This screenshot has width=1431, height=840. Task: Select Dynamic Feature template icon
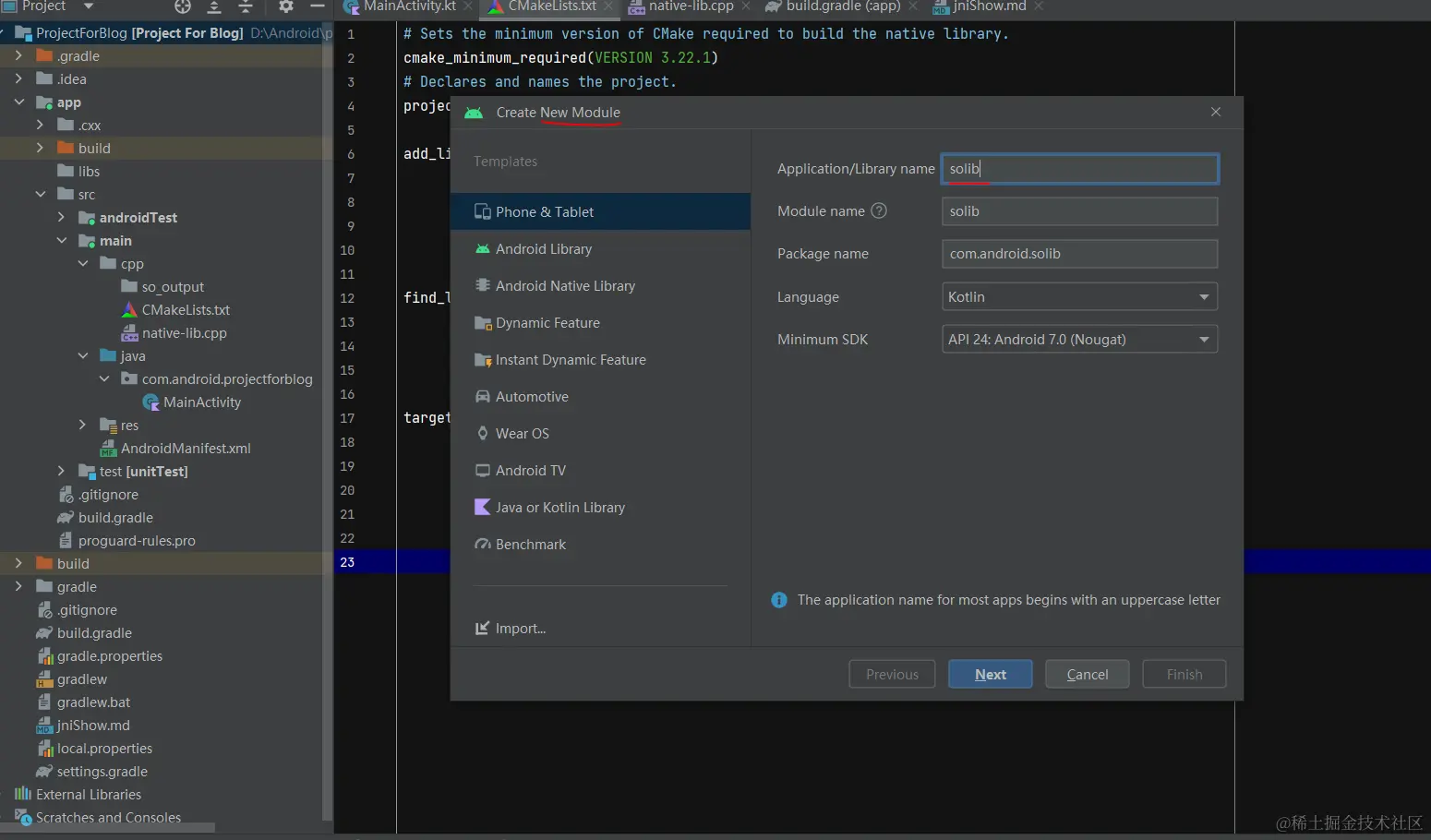click(482, 322)
